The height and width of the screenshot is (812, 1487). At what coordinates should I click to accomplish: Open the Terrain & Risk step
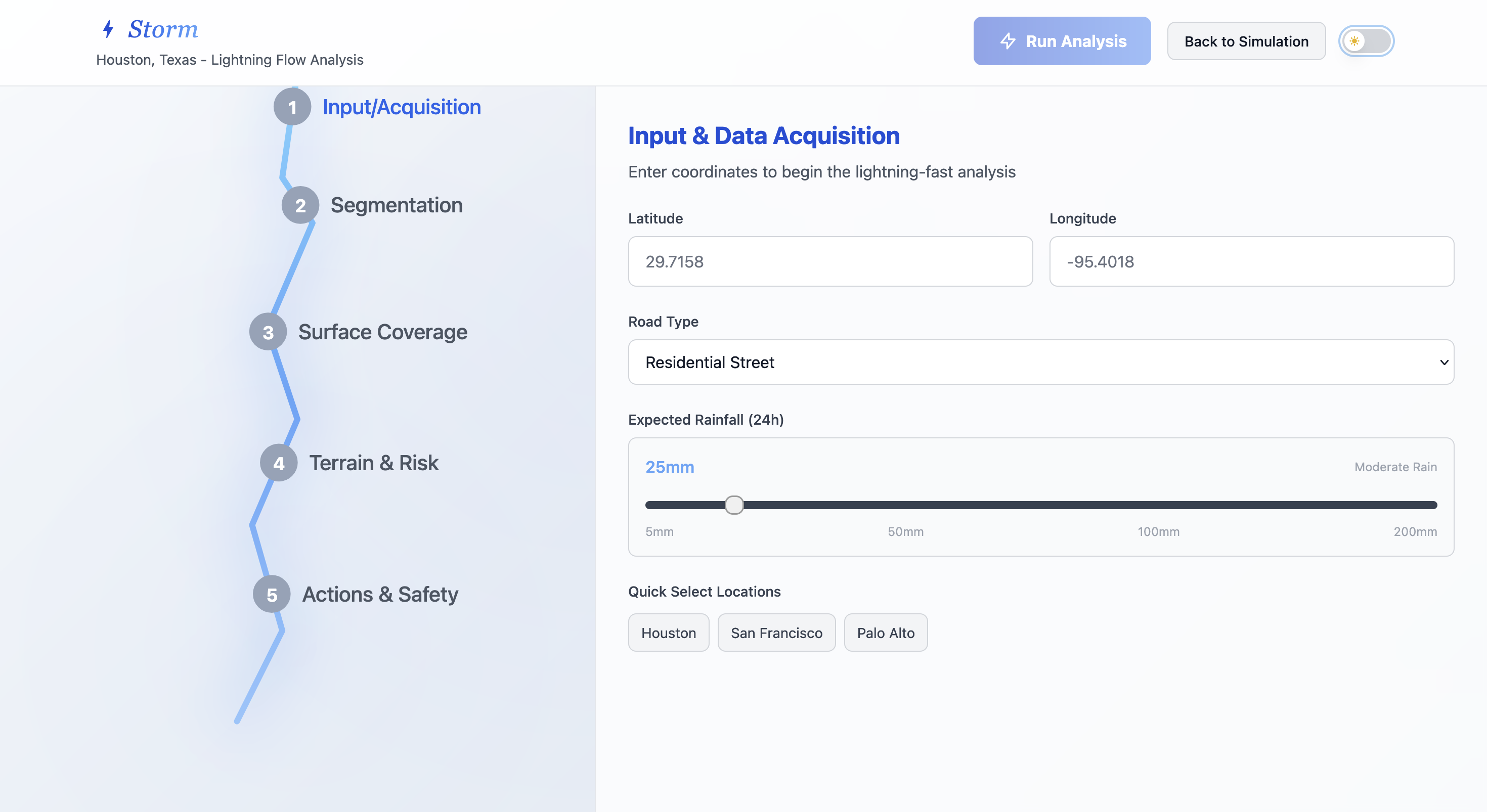[x=373, y=464]
